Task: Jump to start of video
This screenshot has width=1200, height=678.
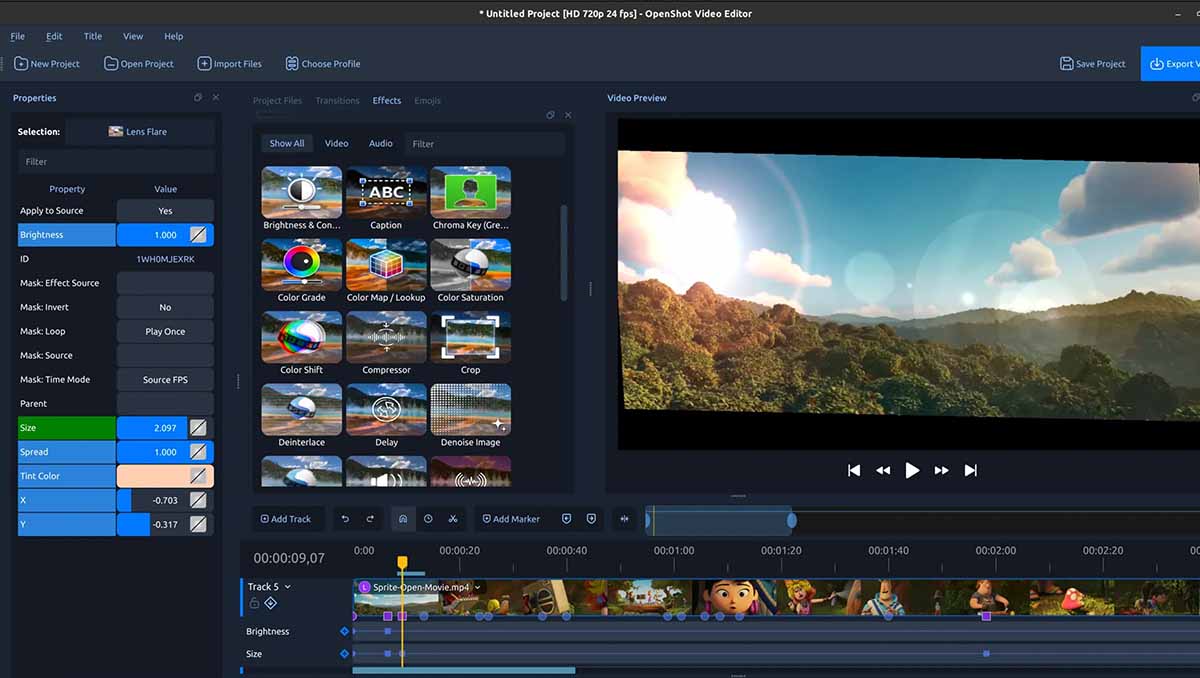Action: tap(854, 470)
